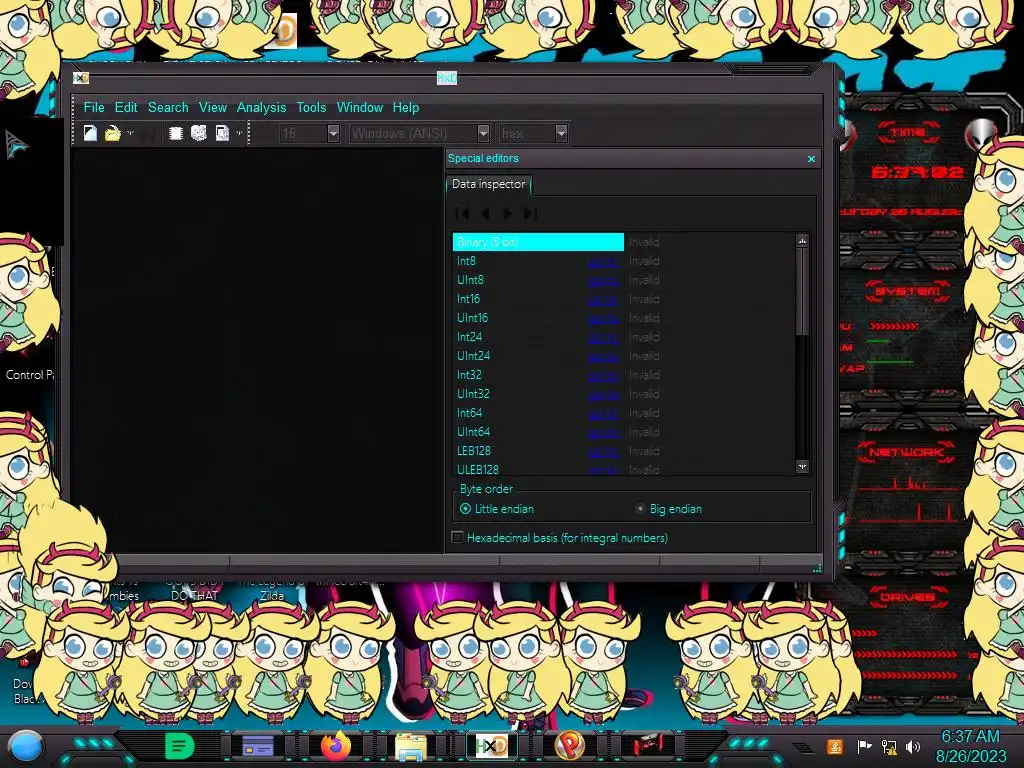This screenshot has height=768, width=1024.
Task: Select the Int8 row in Data inspector
Action: [x=624, y=261]
